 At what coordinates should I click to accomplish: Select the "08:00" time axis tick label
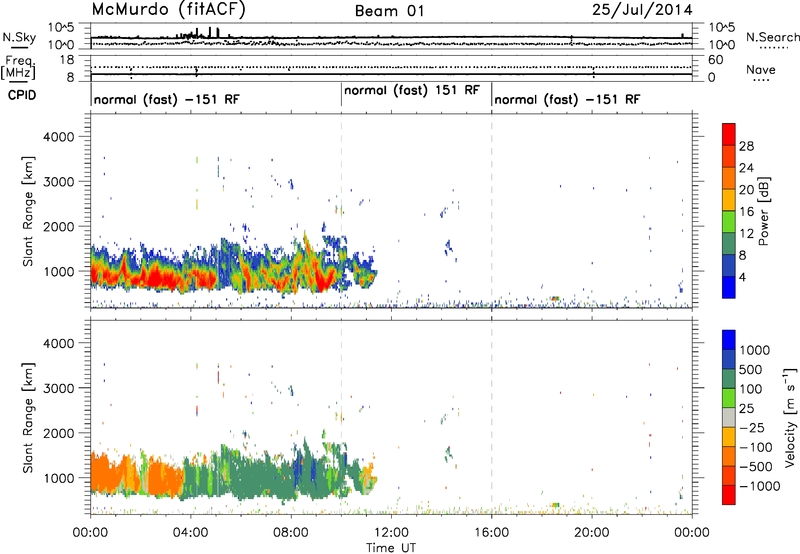291,533
